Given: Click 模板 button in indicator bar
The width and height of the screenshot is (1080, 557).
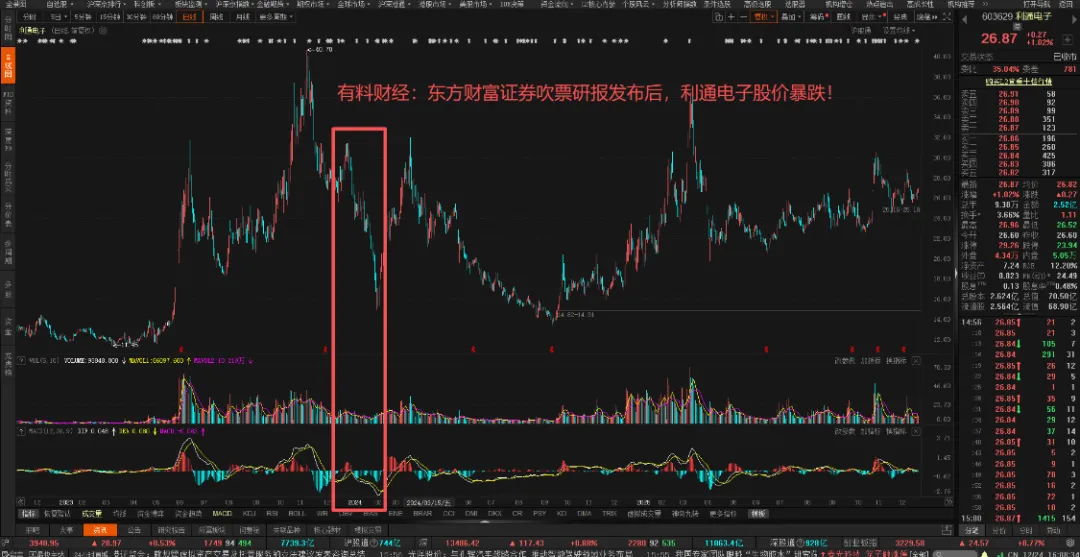Looking at the screenshot, I should (758, 513).
